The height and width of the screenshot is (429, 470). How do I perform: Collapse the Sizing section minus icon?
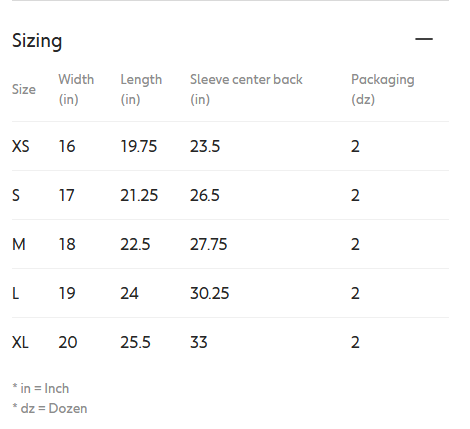[x=424, y=39]
